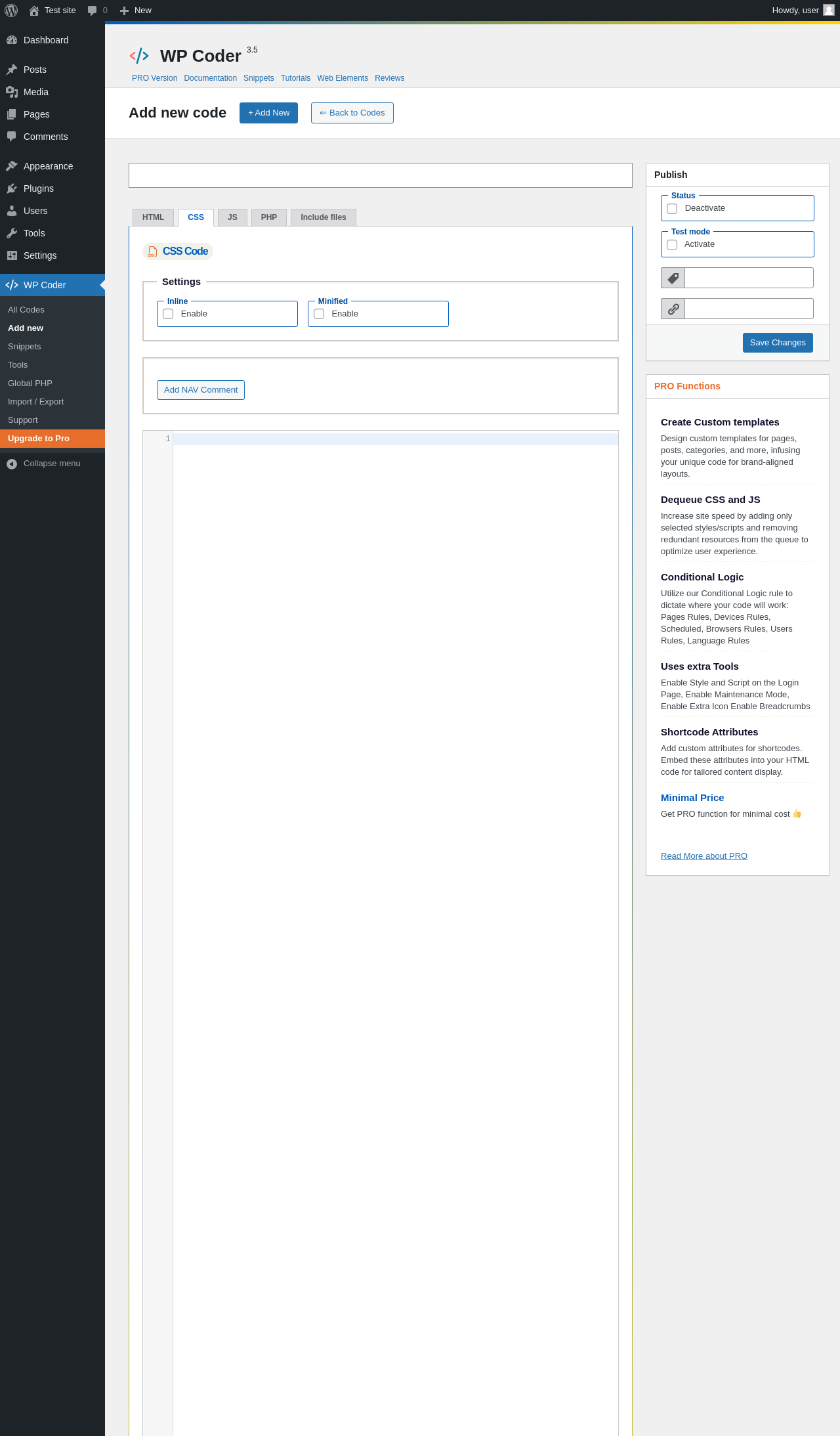Image resolution: width=840 pixels, height=1436 pixels.
Task: Click the Appearance paintbrush icon
Action: [12, 166]
